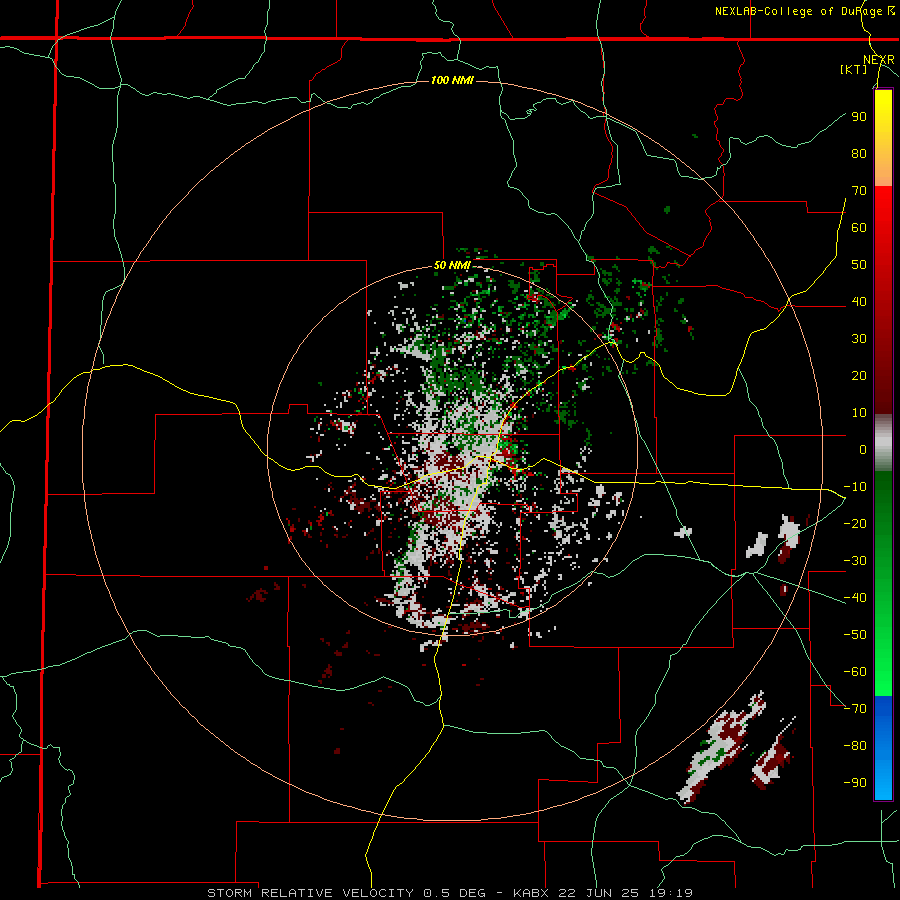Click the 70 label on velocity scale

859,191
